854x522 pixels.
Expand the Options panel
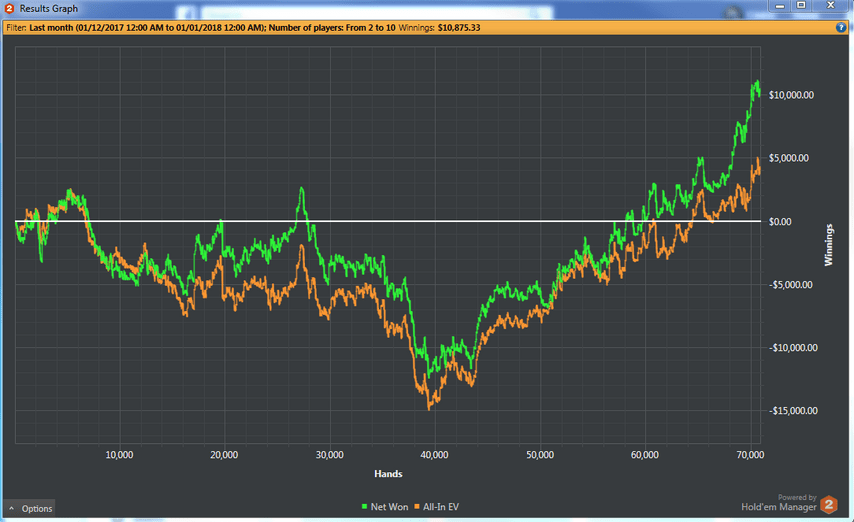[x=30, y=508]
